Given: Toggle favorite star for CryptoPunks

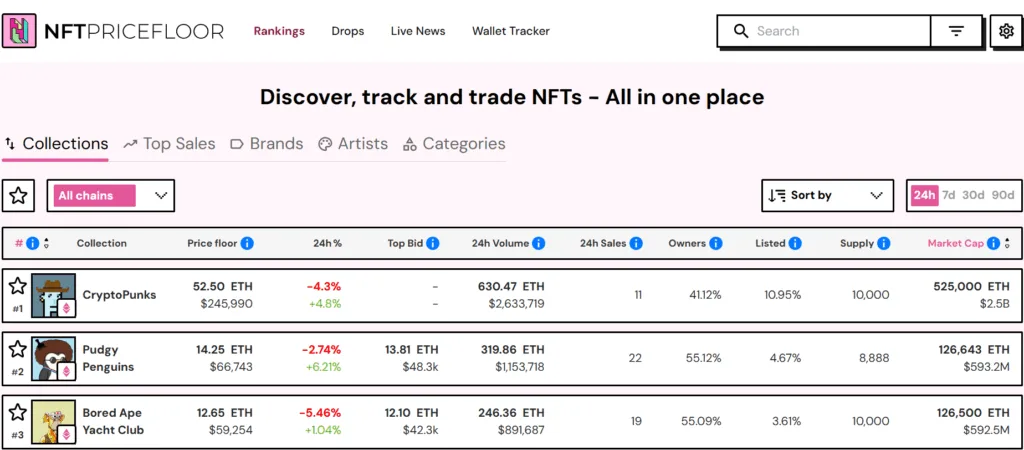Looking at the screenshot, I should pos(17,287).
